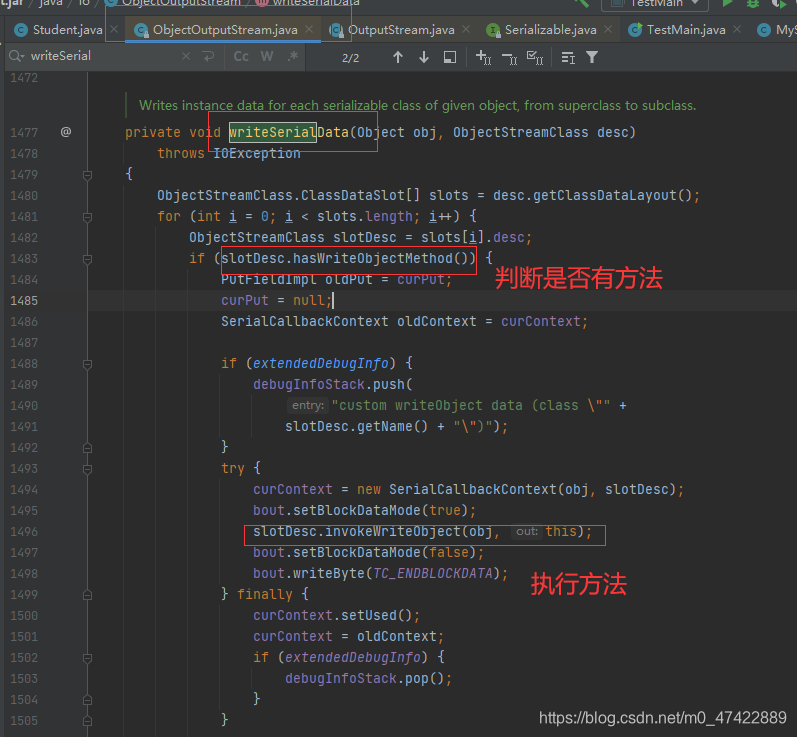Toggle Match Case (Cc) option
This screenshot has width=797, height=737.
pyautogui.click(x=241, y=56)
